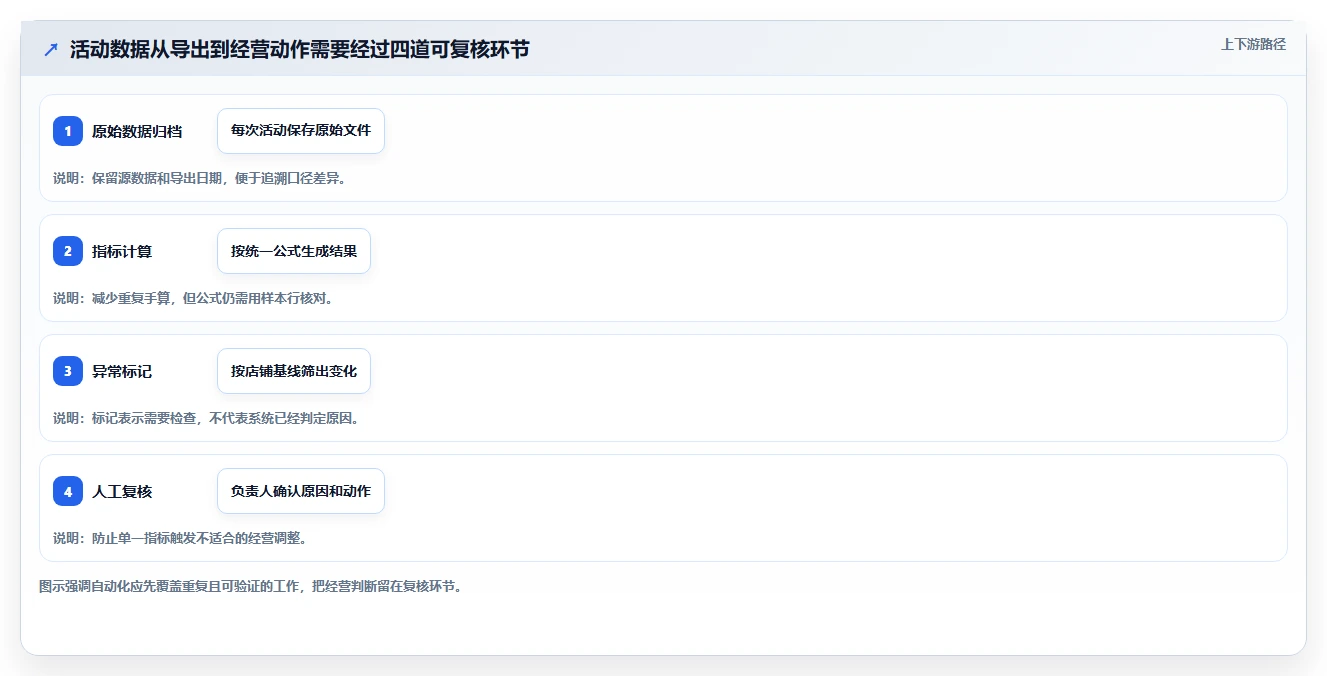Screen dimensions: 1327x676
Task: Click the footer caption 图示强调自动化应先覆盖
Action: point(251,586)
